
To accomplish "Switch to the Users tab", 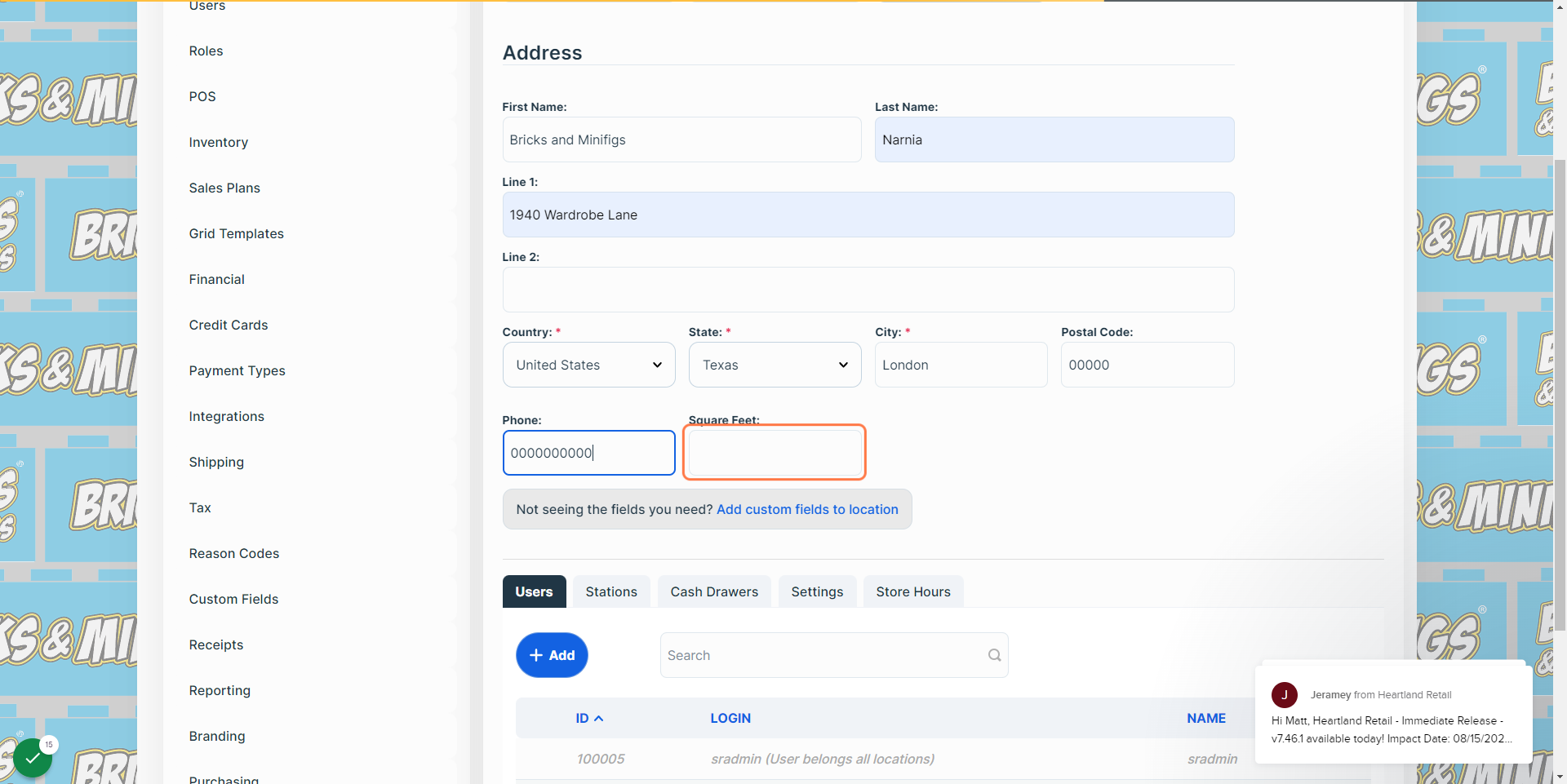I will pos(534,591).
